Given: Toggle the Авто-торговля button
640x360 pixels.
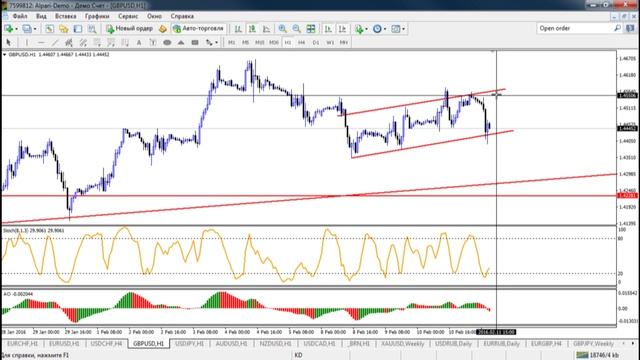Looking at the screenshot, I should click(x=198, y=29).
